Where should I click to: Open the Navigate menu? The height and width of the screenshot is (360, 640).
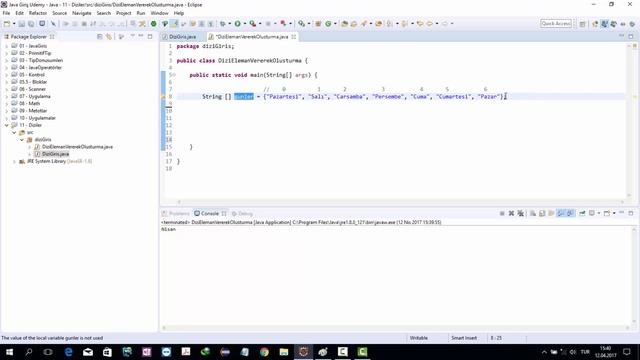[82, 13]
